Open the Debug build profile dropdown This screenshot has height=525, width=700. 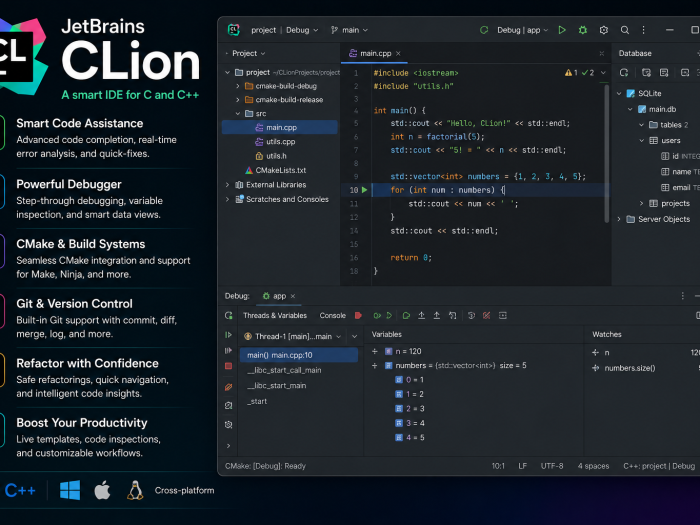point(302,30)
